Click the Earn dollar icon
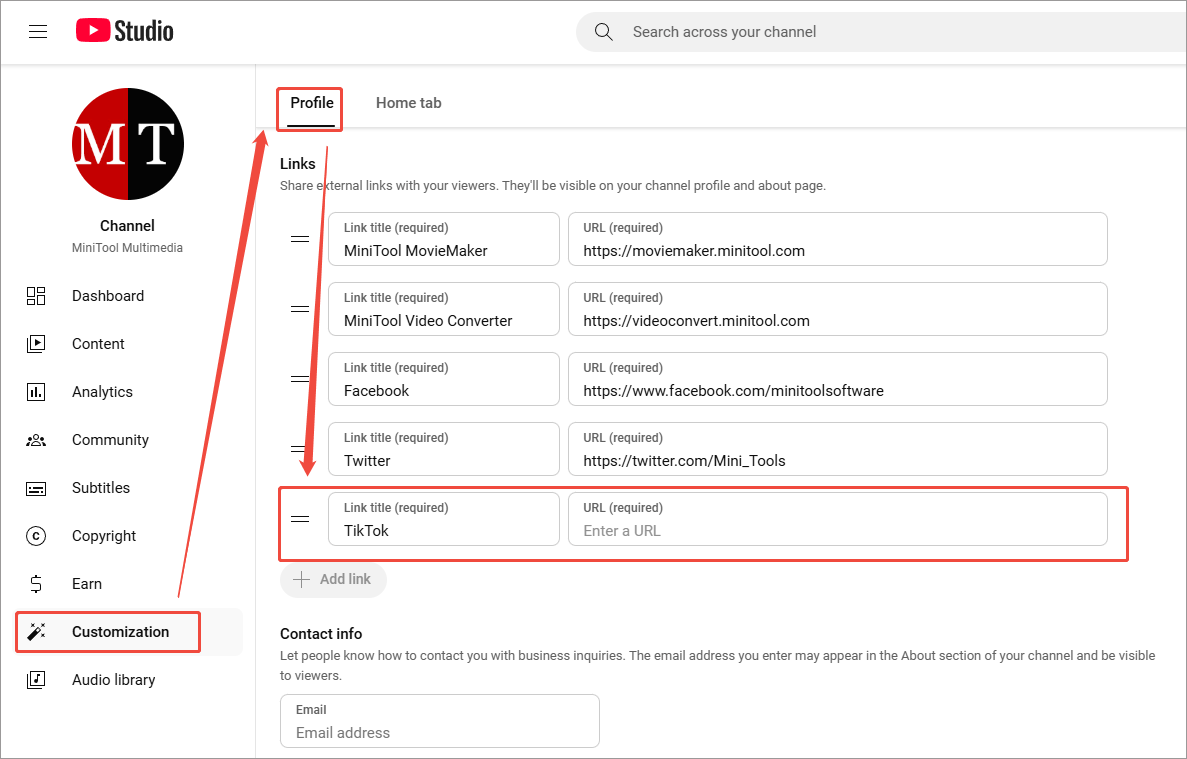Viewport: 1187px width, 759px height. point(36,583)
